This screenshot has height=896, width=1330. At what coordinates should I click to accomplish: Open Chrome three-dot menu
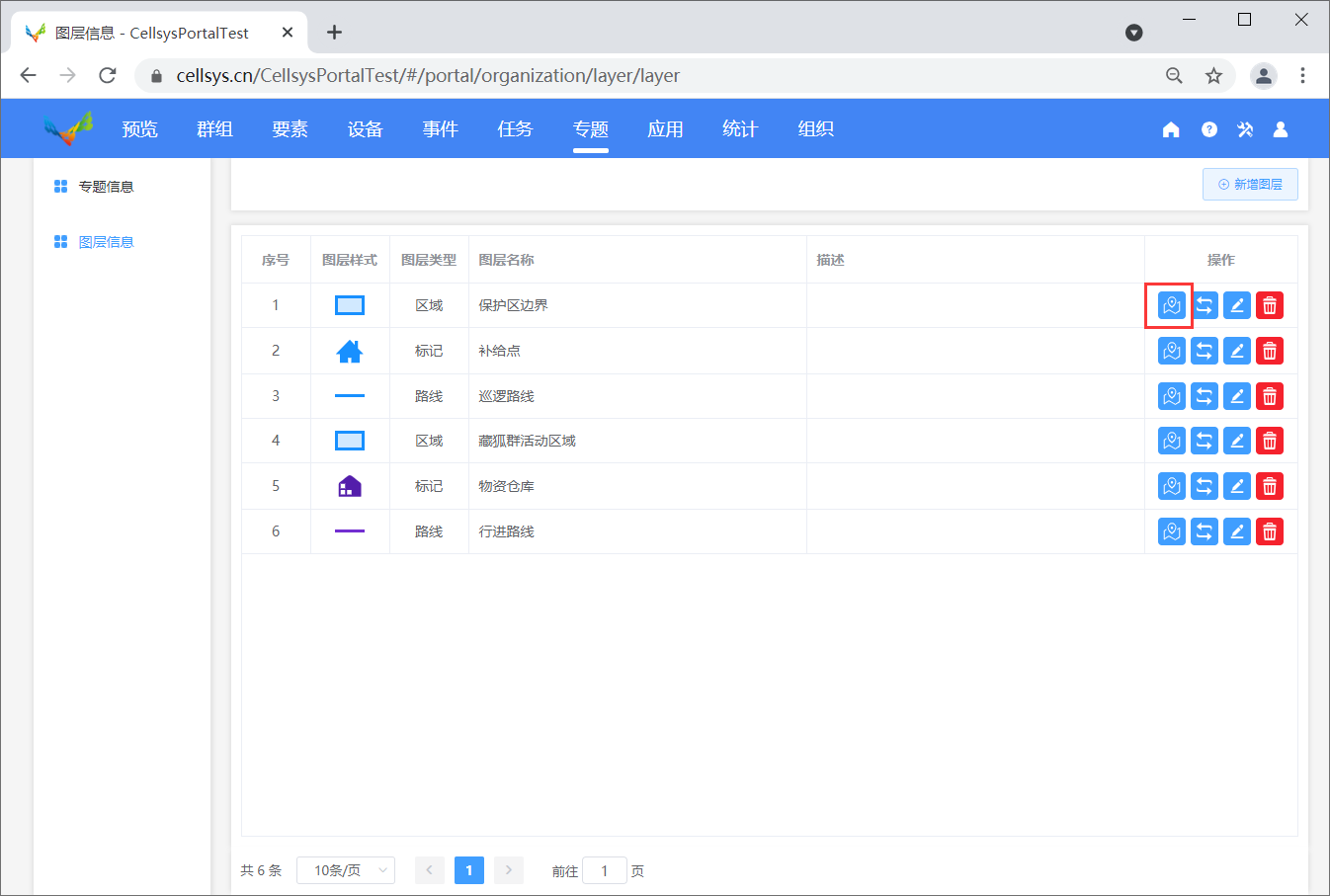click(x=1302, y=76)
